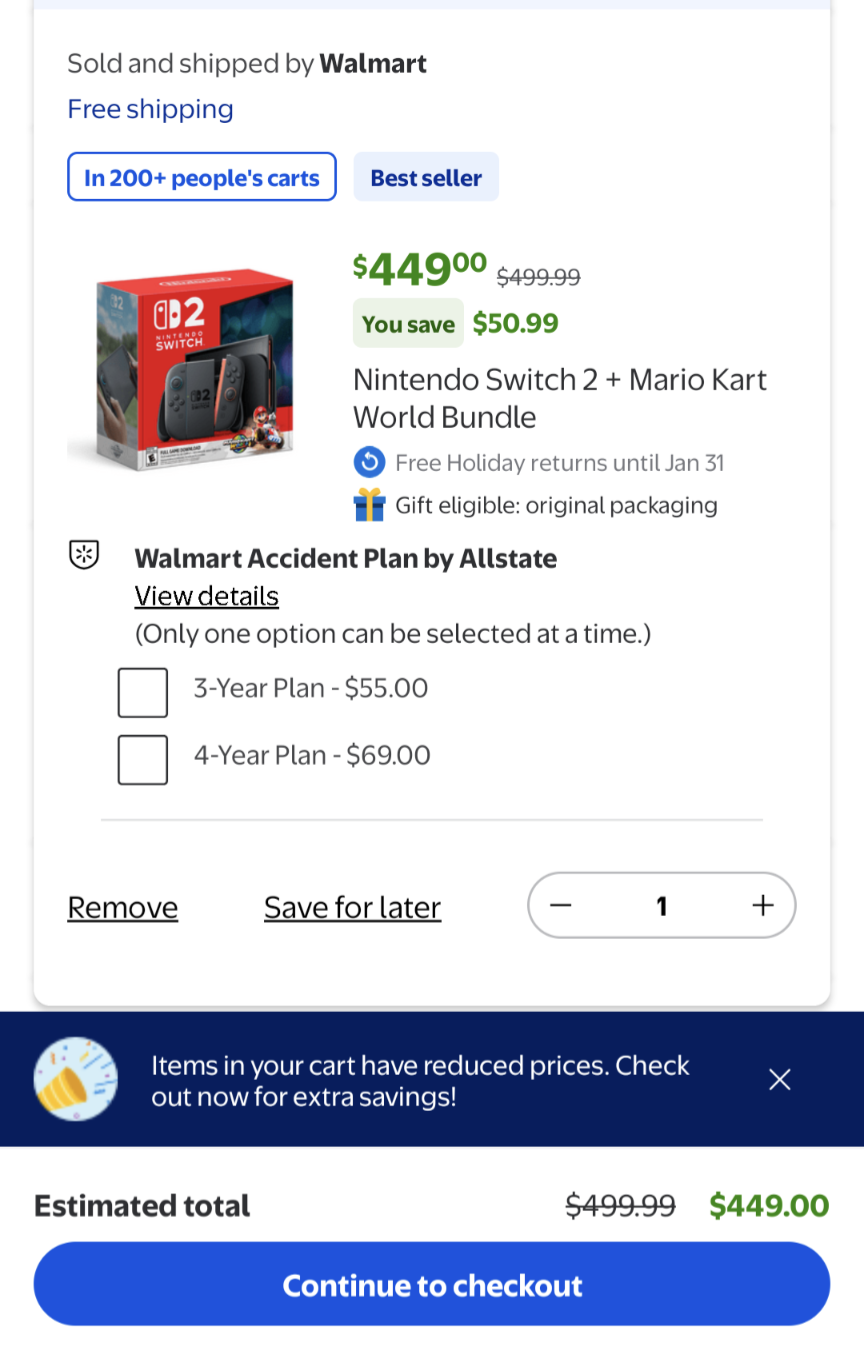Tap the gift box icon

pos(369,505)
